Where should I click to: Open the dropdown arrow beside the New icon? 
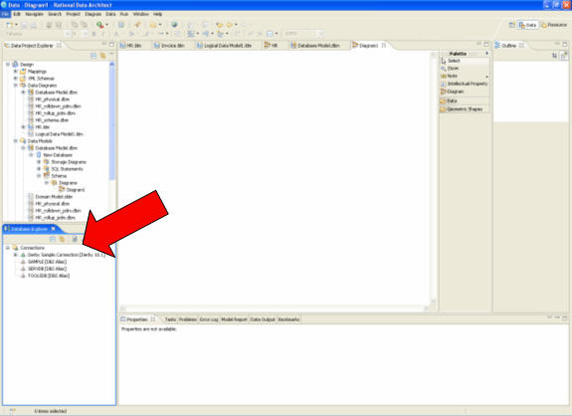click(16, 24)
